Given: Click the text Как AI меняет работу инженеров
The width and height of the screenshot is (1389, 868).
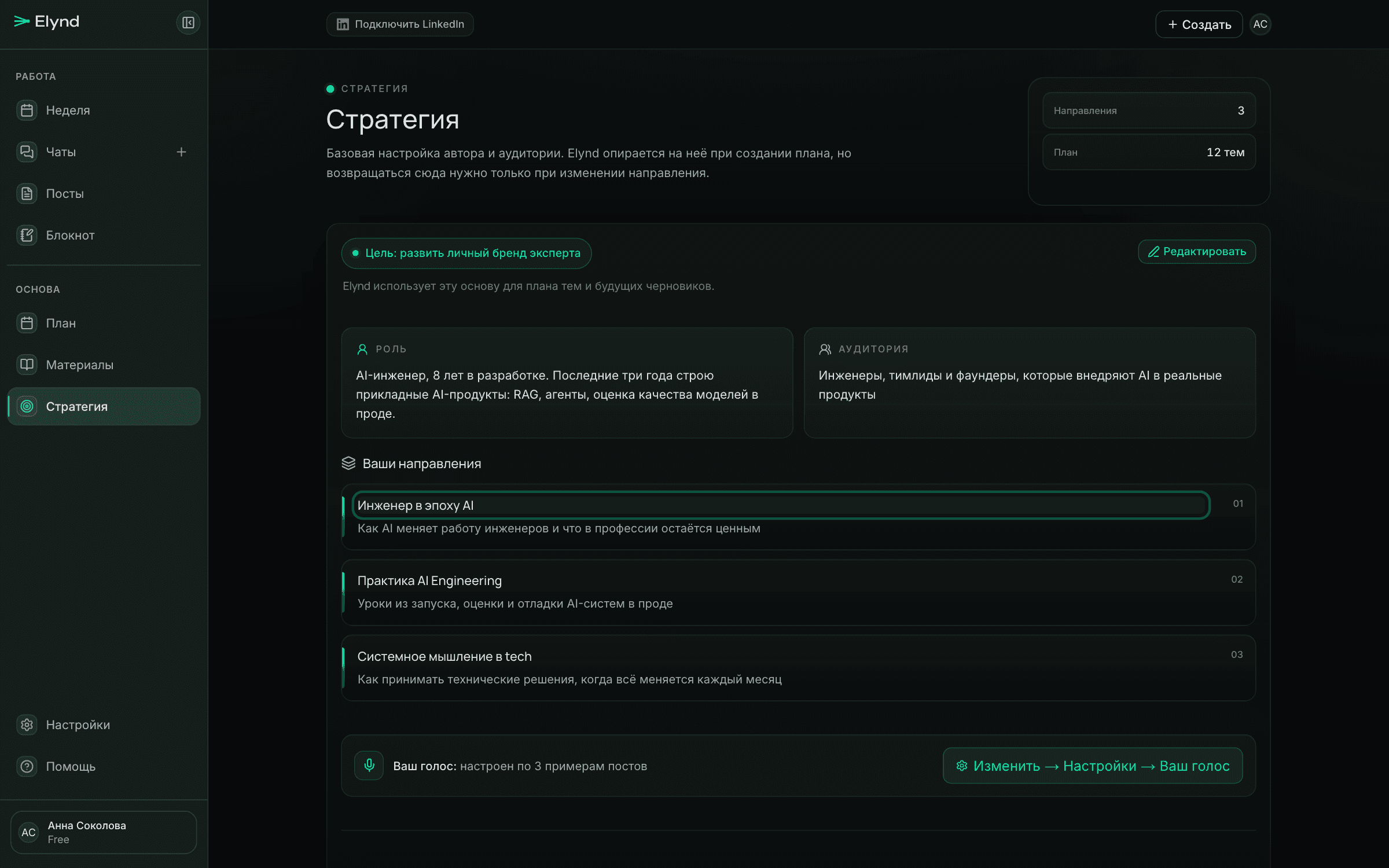Looking at the screenshot, I should click(x=454, y=528).
